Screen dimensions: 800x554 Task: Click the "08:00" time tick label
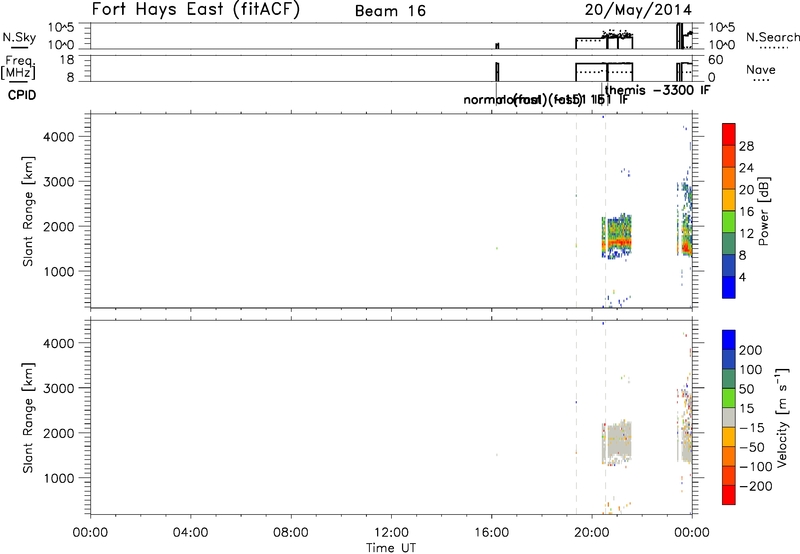coord(291,533)
